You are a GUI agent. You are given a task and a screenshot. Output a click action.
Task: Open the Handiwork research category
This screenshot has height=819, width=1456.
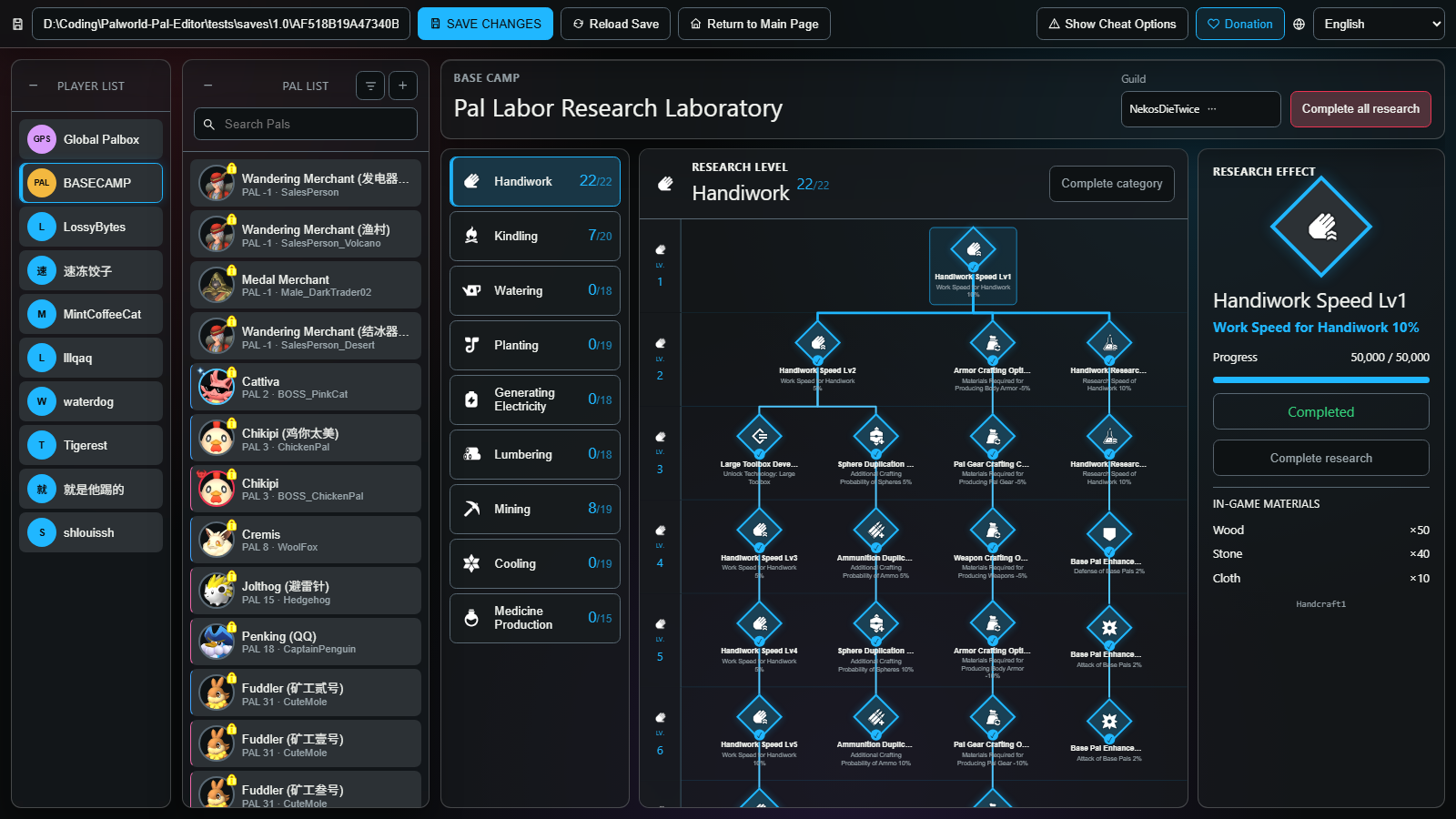[x=535, y=181]
